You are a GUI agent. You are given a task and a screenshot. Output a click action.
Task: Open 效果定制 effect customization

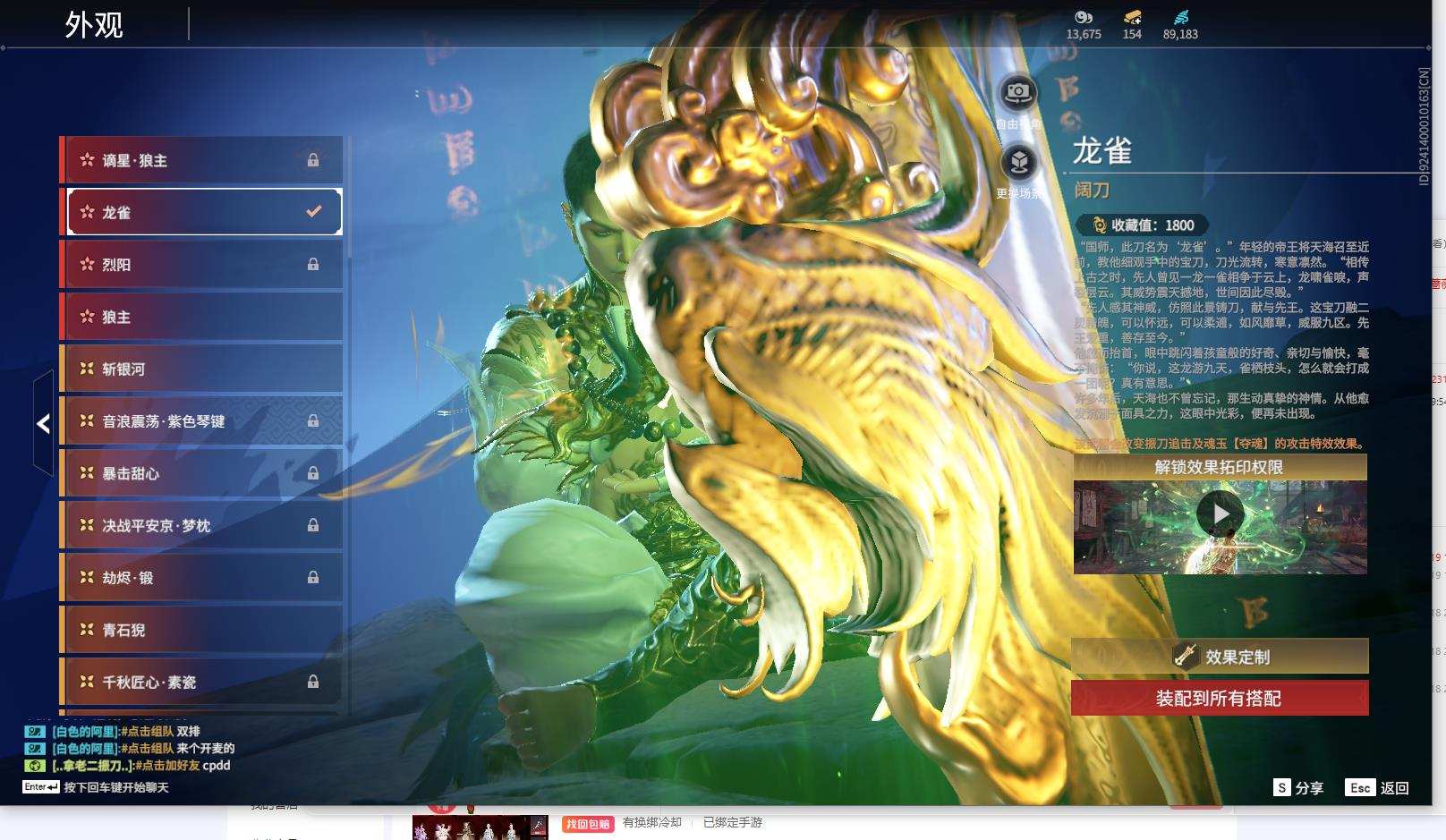(x=1220, y=657)
